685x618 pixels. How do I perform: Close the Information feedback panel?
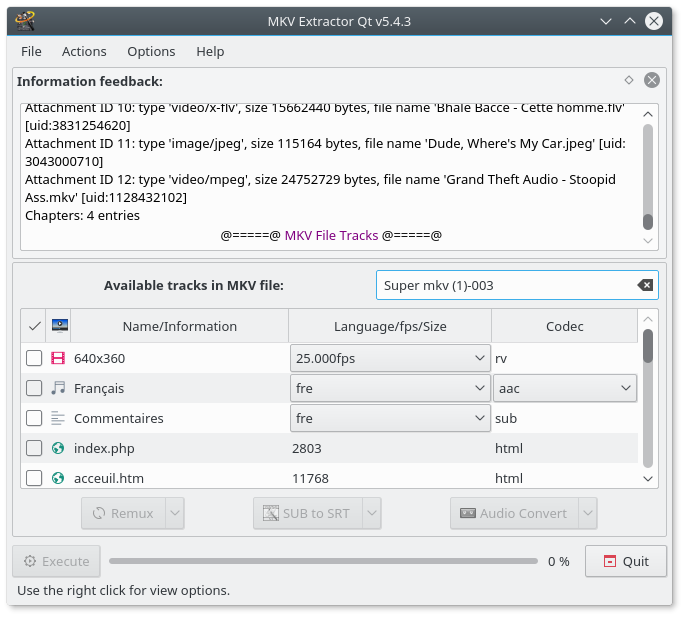651,80
